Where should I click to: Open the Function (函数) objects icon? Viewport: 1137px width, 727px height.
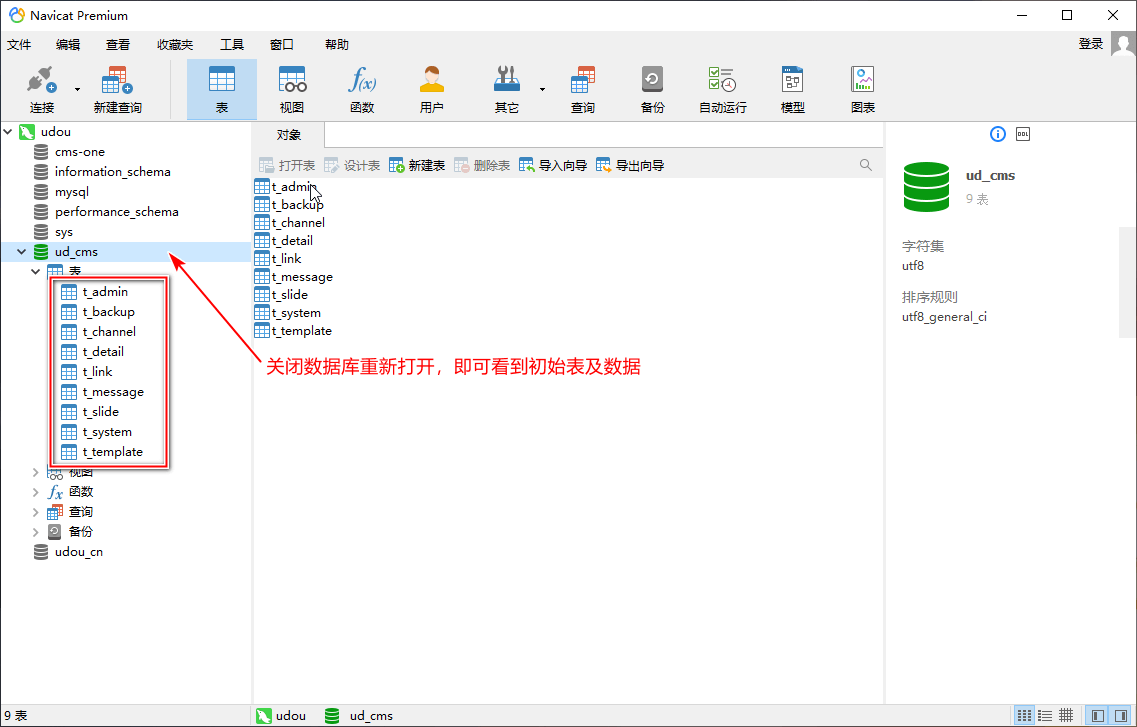point(362,89)
